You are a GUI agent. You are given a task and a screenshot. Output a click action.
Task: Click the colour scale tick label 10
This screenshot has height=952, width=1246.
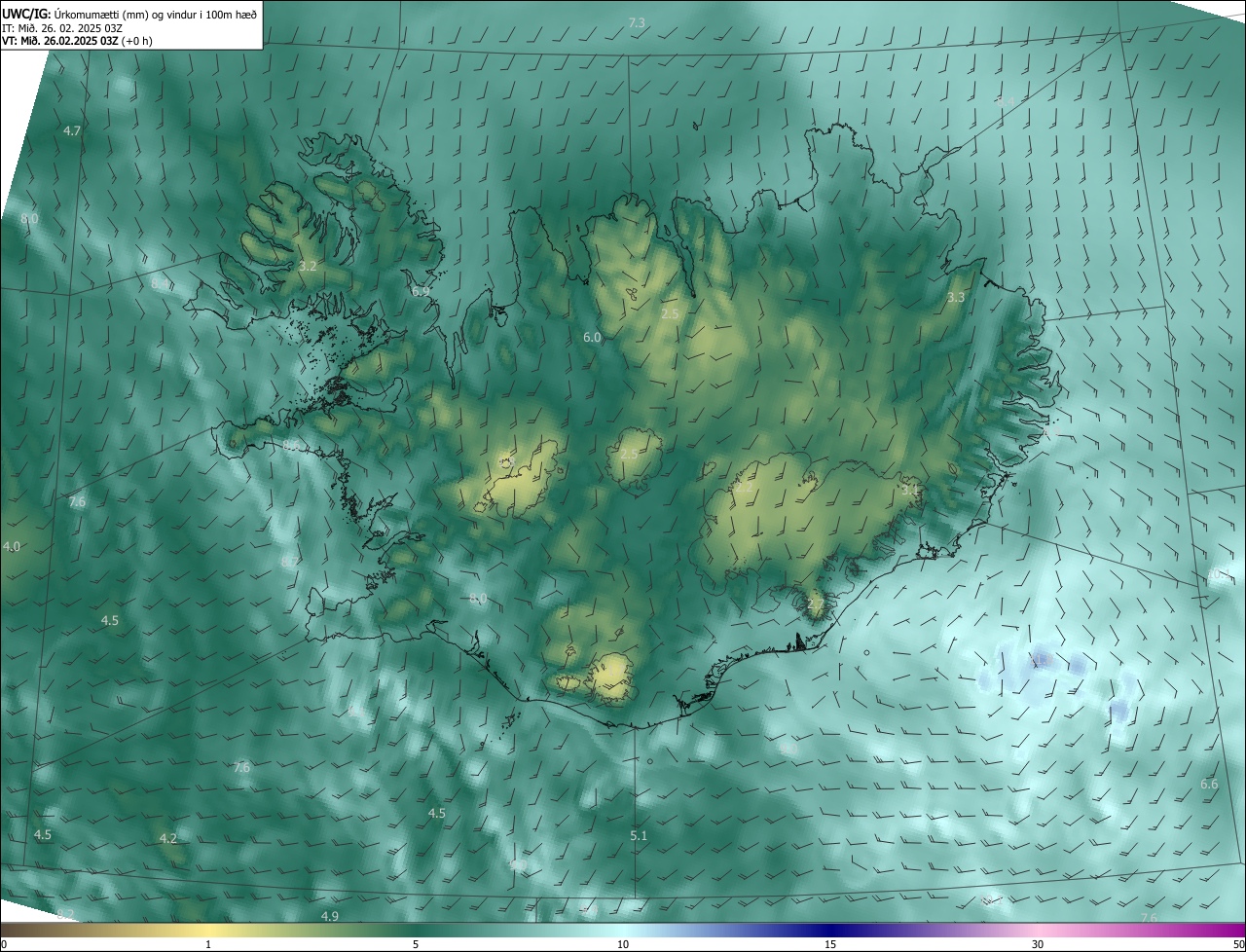(x=623, y=944)
